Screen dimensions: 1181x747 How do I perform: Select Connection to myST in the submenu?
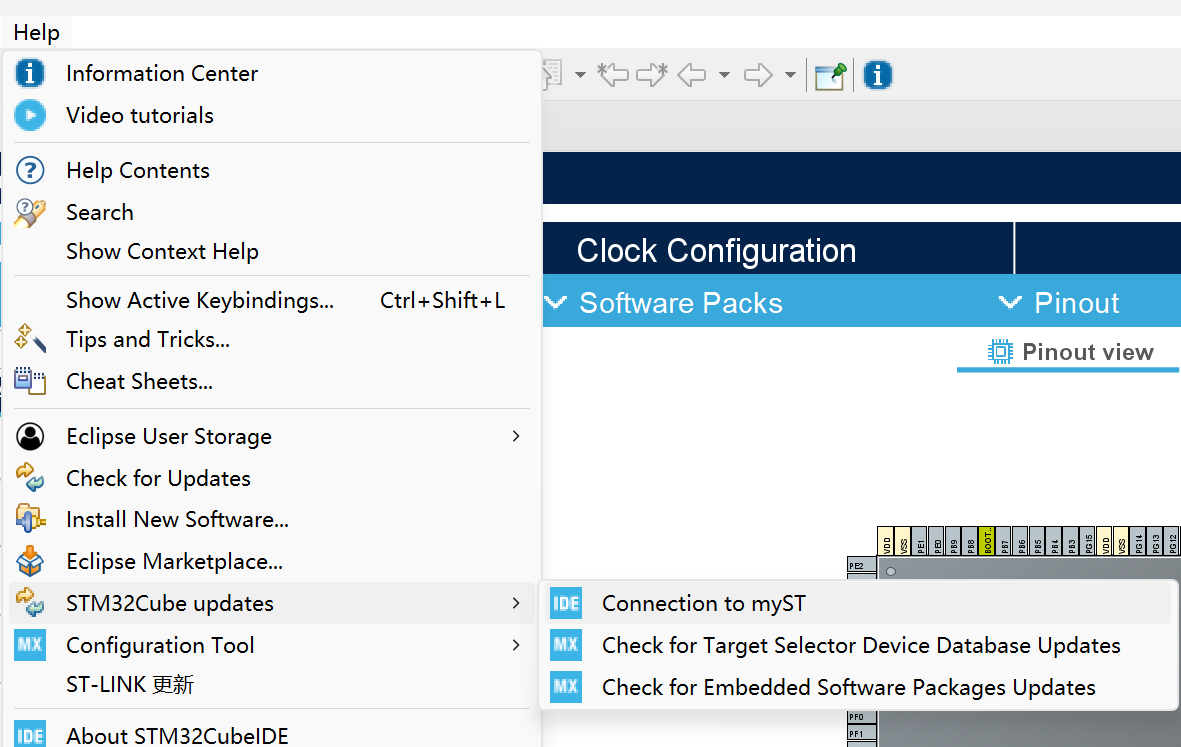tap(703, 603)
